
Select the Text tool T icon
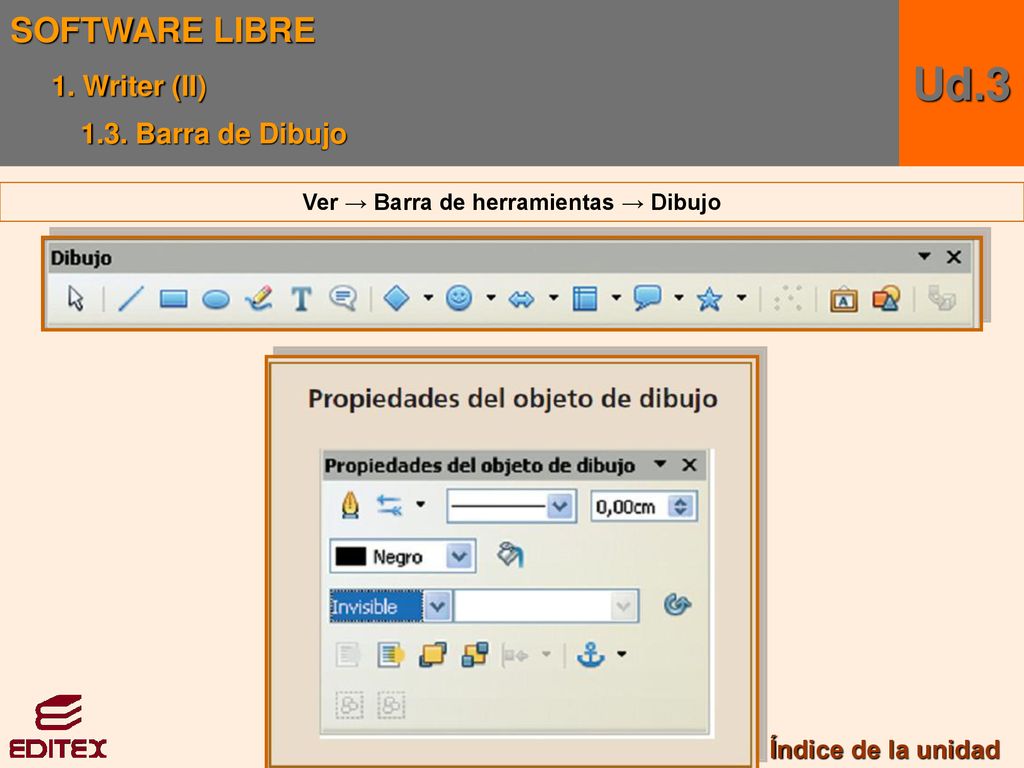tap(301, 299)
